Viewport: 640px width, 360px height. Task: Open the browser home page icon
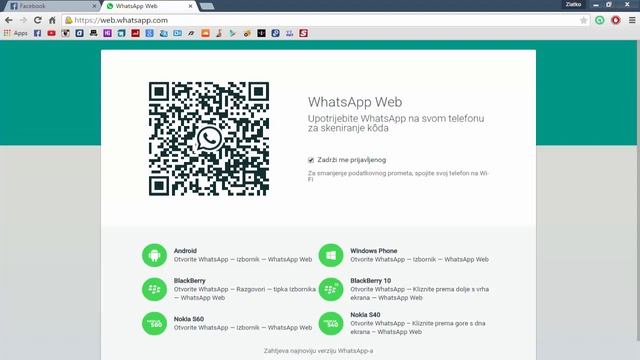point(52,20)
